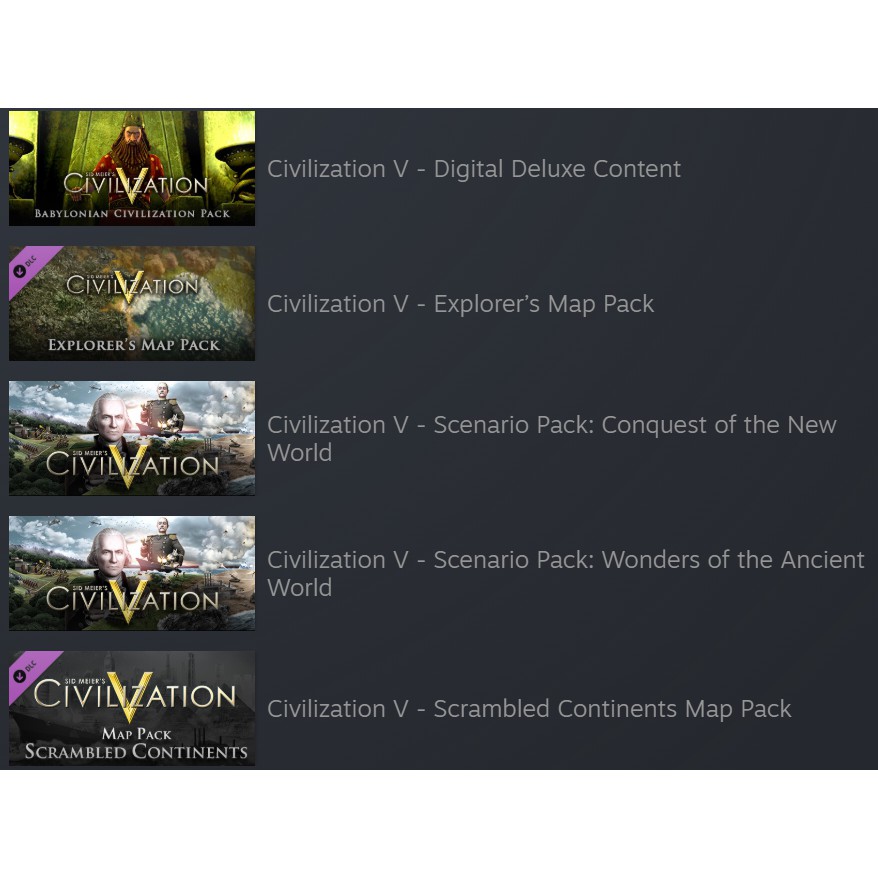Image resolution: width=878 pixels, height=878 pixels.
Task: Click the 'Babylonian Civilization Pack' caption in the image
Action: click(x=132, y=213)
